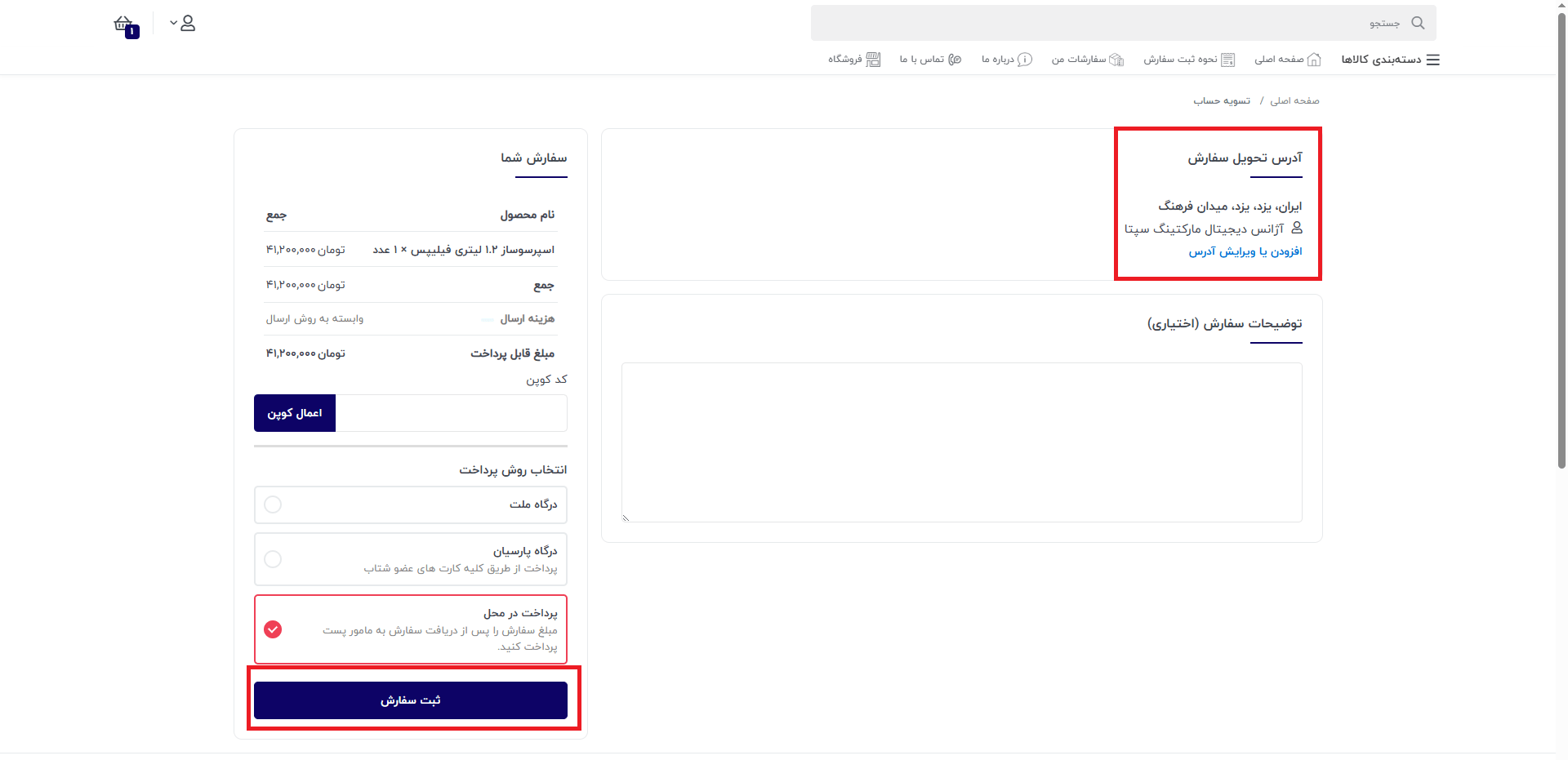Viewport: 1568px width, 760px height.
Task: Click the person icon beside recipient name
Action: click(x=1297, y=228)
